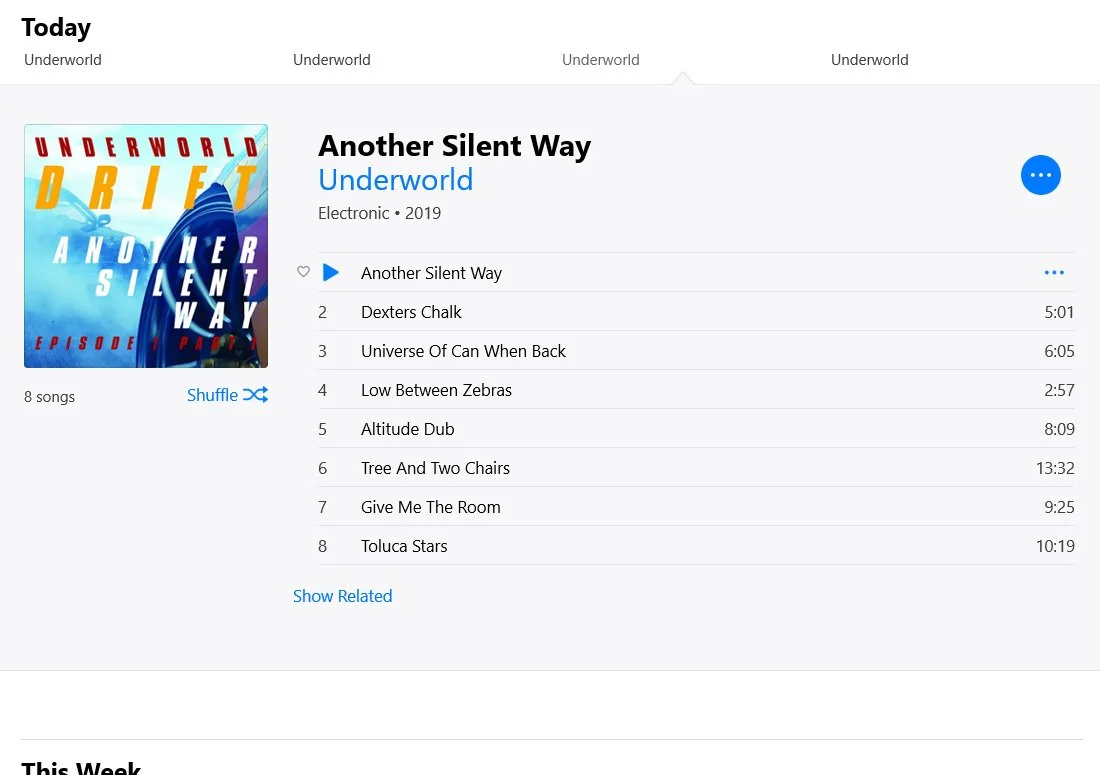Select the Drift album cover artwork
Viewport: 1100px width, 775px height.
click(146, 246)
